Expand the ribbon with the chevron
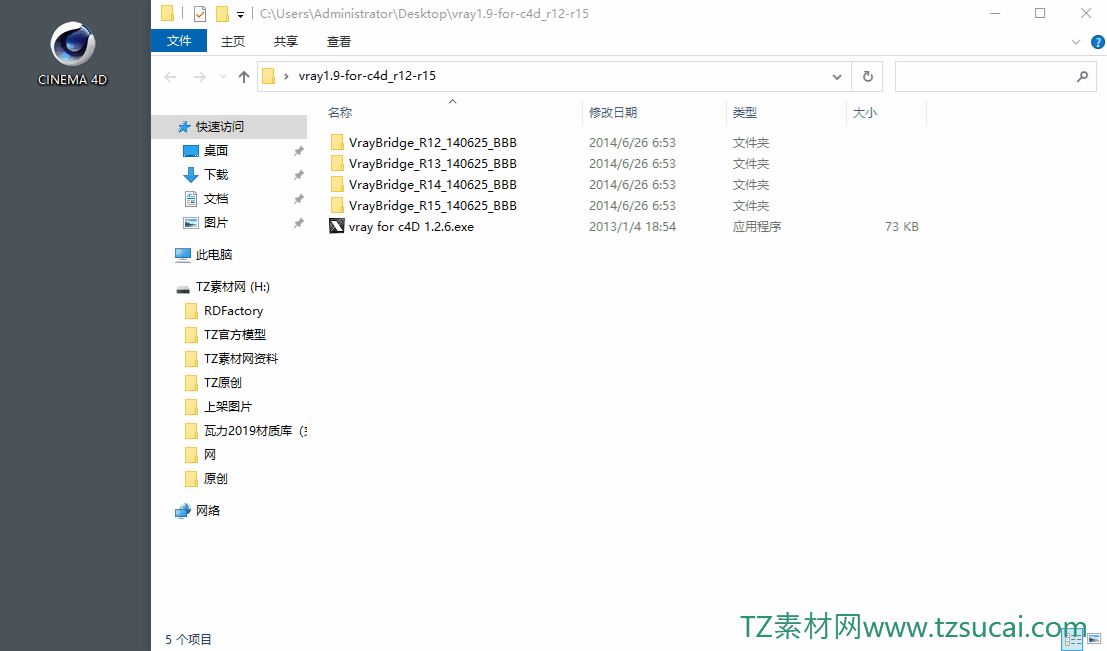Screen dimensions: 1107x651 click(1076, 42)
